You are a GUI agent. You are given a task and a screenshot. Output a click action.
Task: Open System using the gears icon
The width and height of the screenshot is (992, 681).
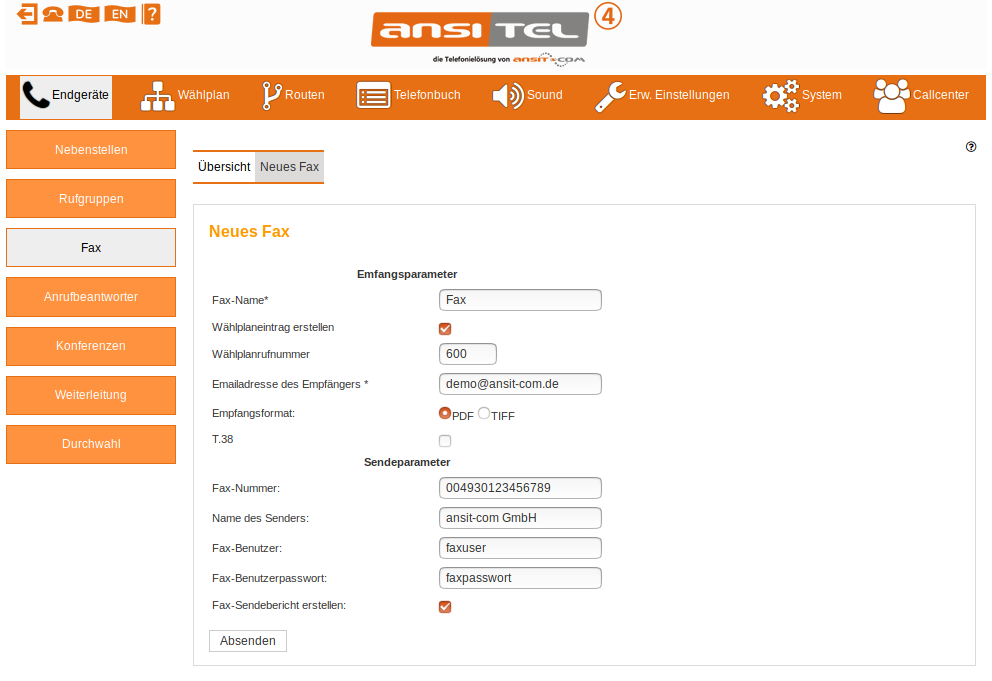(x=781, y=96)
